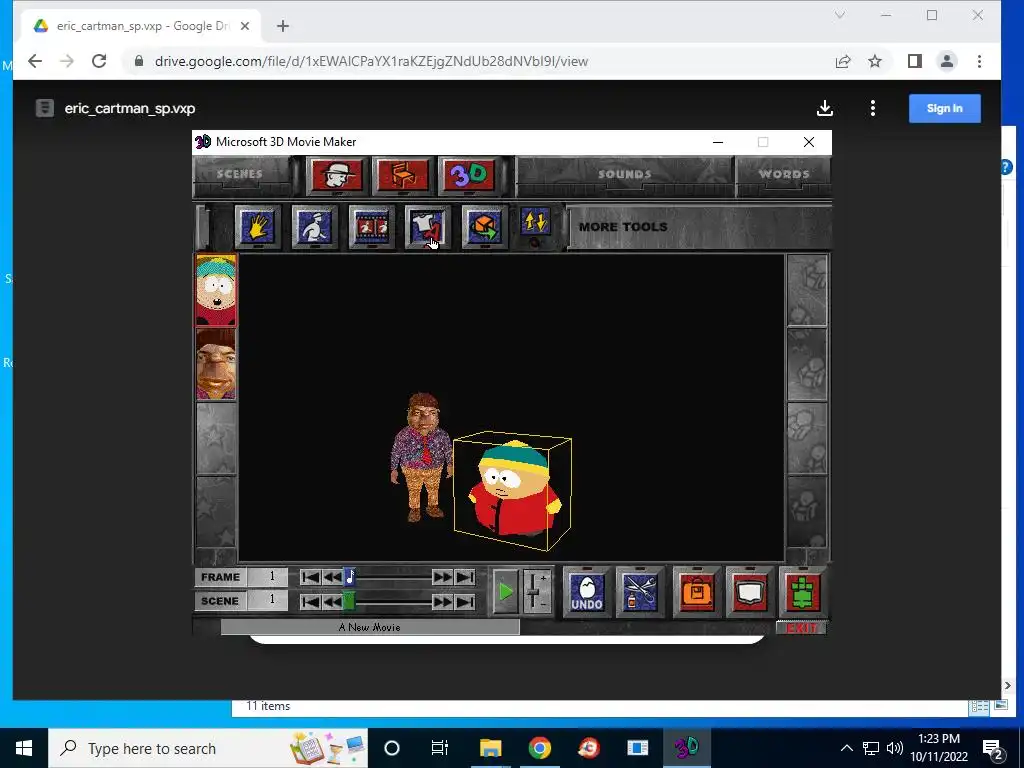Open 3D Movie Maker taskbar icon
The height and width of the screenshot is (768, 1024).
pos(686,748)
